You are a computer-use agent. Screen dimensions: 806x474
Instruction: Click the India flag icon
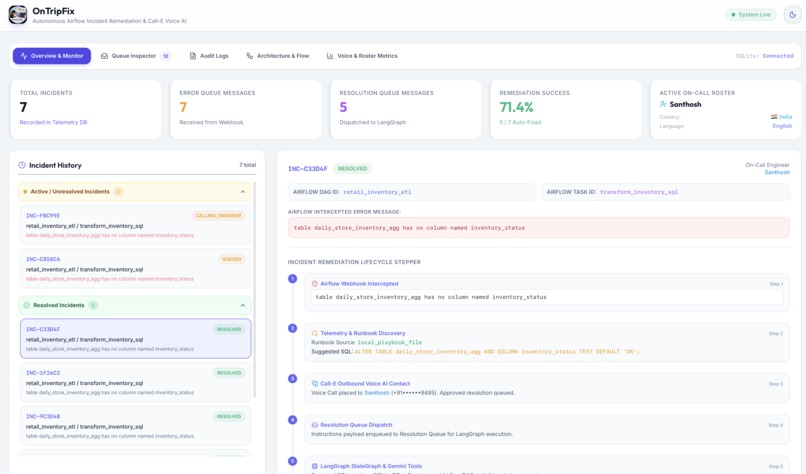coord(774,117)
